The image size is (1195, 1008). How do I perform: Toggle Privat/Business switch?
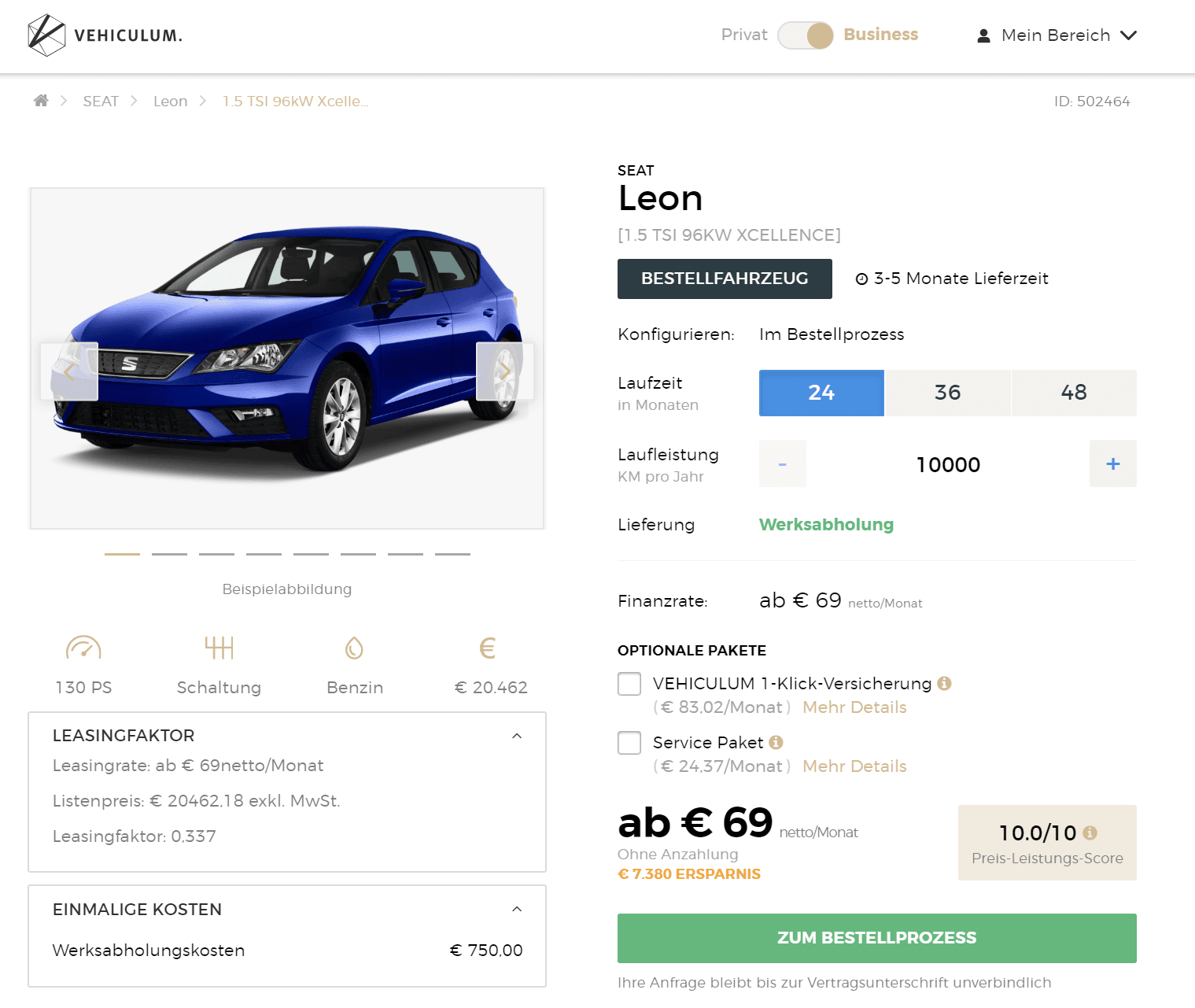tap(806, 35)
